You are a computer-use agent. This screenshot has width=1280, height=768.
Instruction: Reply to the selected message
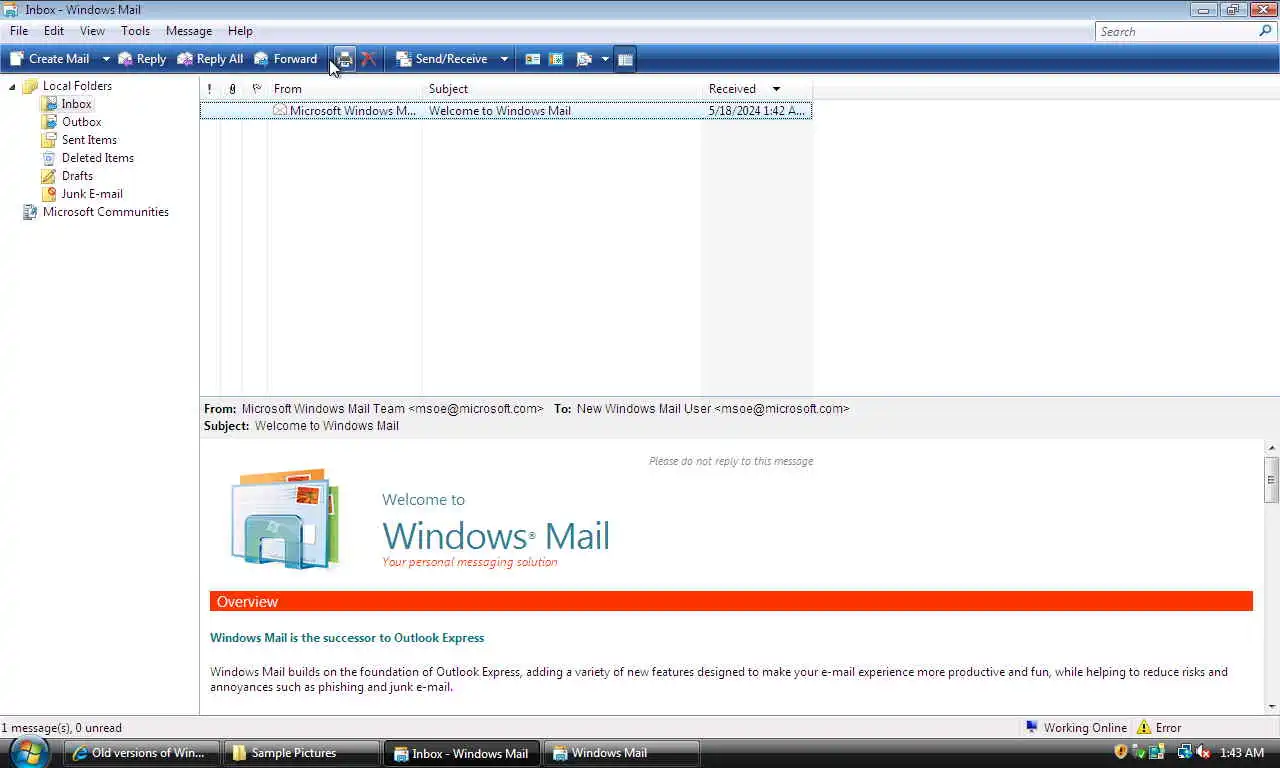(142, 59)
